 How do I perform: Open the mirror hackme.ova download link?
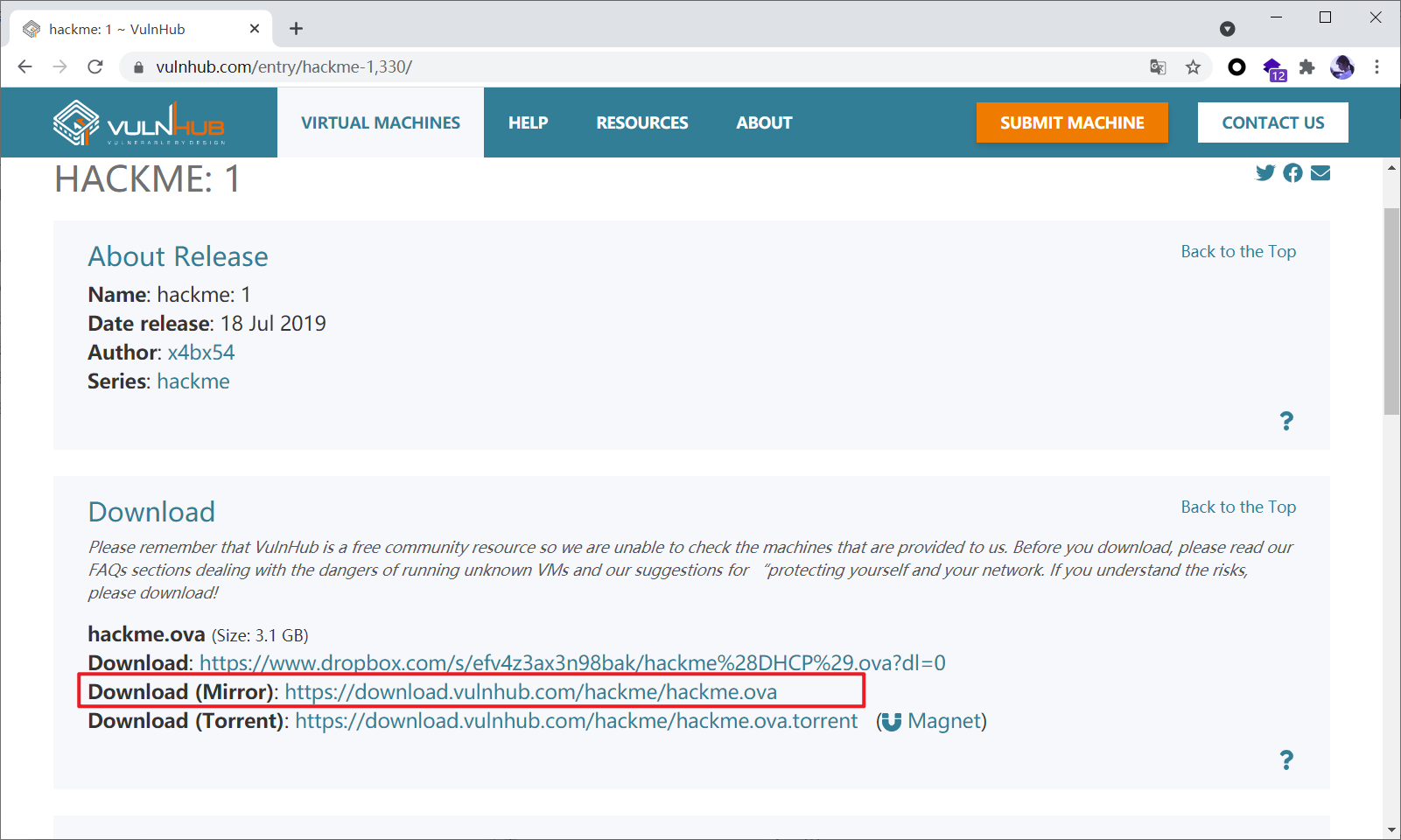coord(530,692)
